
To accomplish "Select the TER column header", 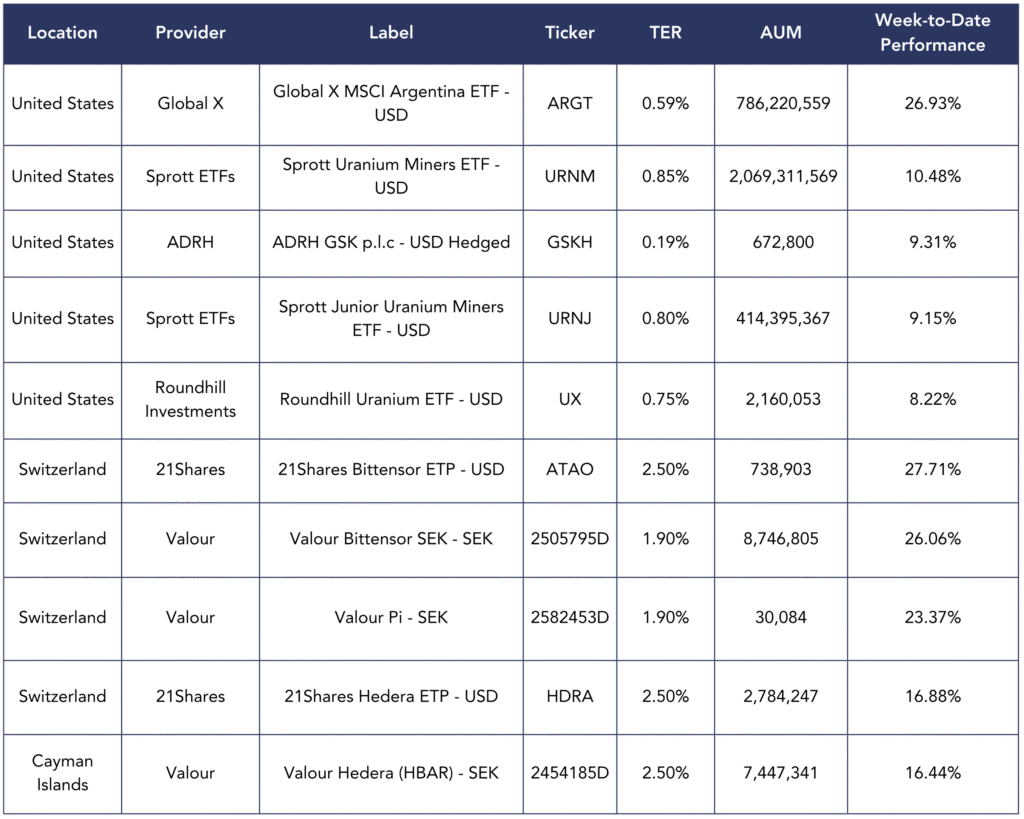I will (665, 32).
